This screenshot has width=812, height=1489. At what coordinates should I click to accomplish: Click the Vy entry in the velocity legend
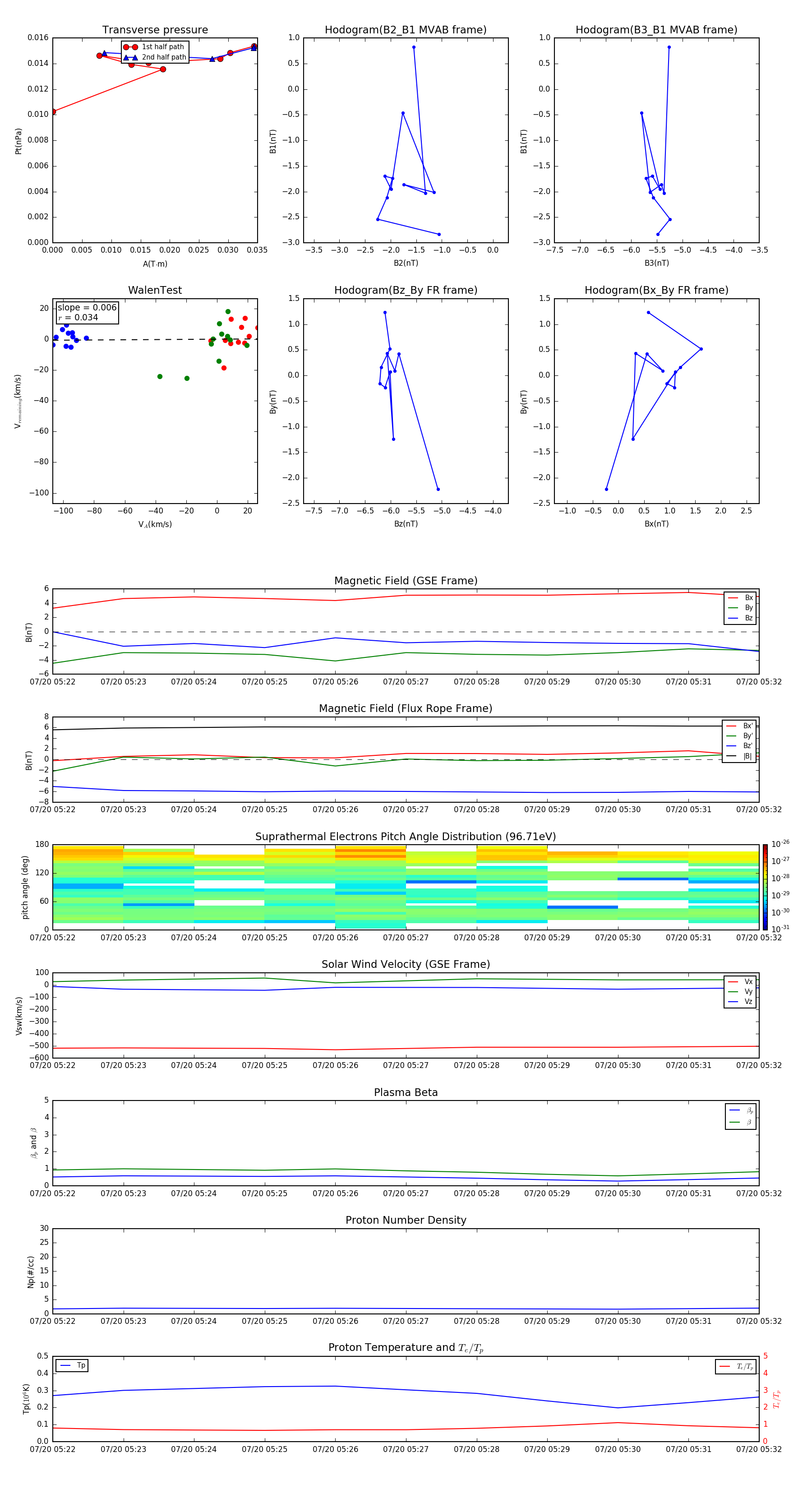pyautogui.click(x=740, y=992)
